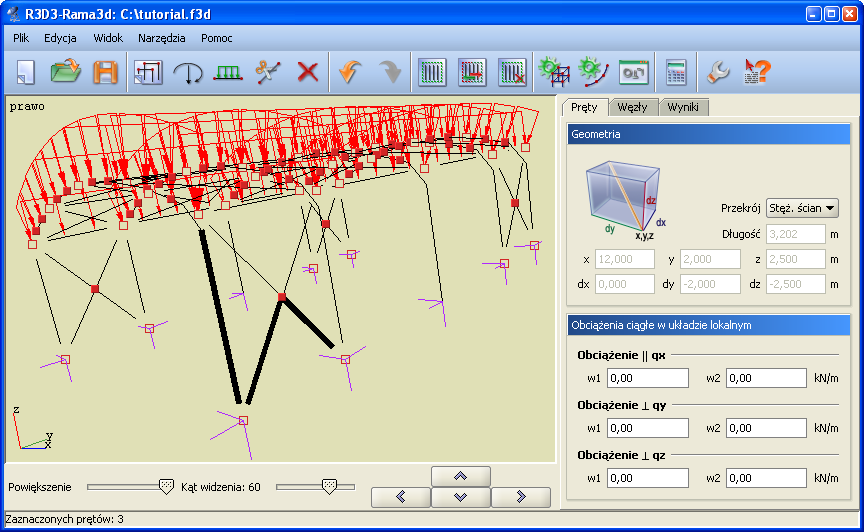Run calculation with gear and frame icon

click(x=554, y=72)
